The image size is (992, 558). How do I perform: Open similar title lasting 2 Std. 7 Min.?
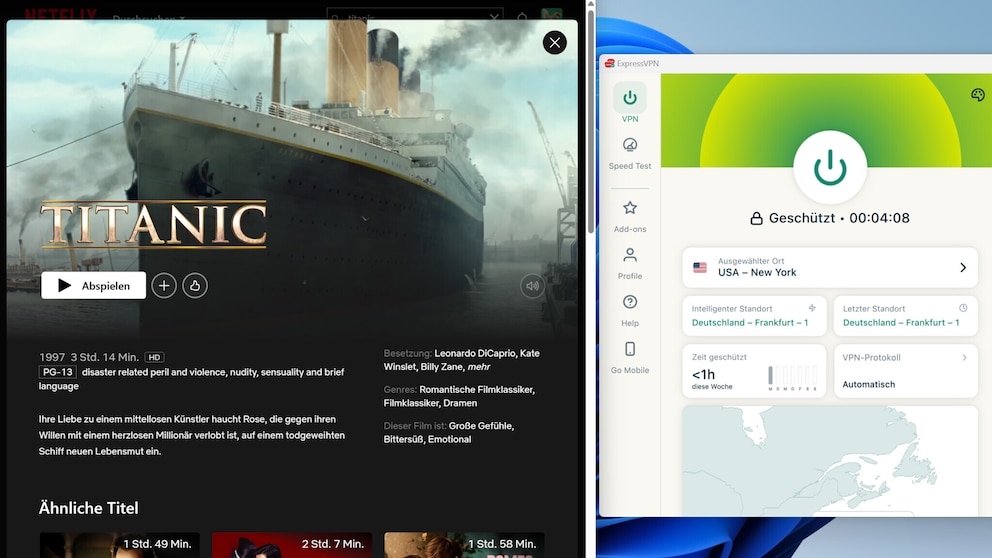tap(292, 545)
